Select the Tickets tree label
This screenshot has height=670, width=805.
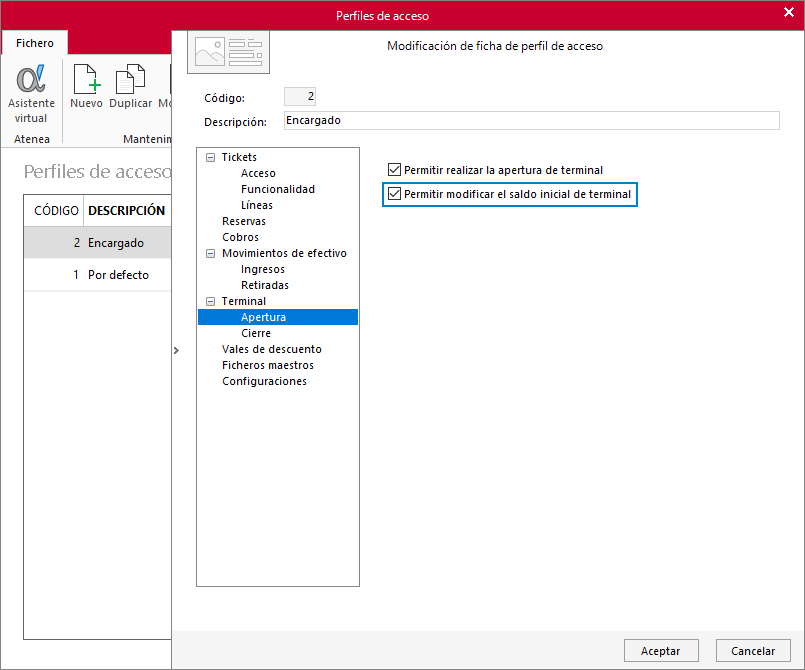pyautogui.click(x=239, y=157)
